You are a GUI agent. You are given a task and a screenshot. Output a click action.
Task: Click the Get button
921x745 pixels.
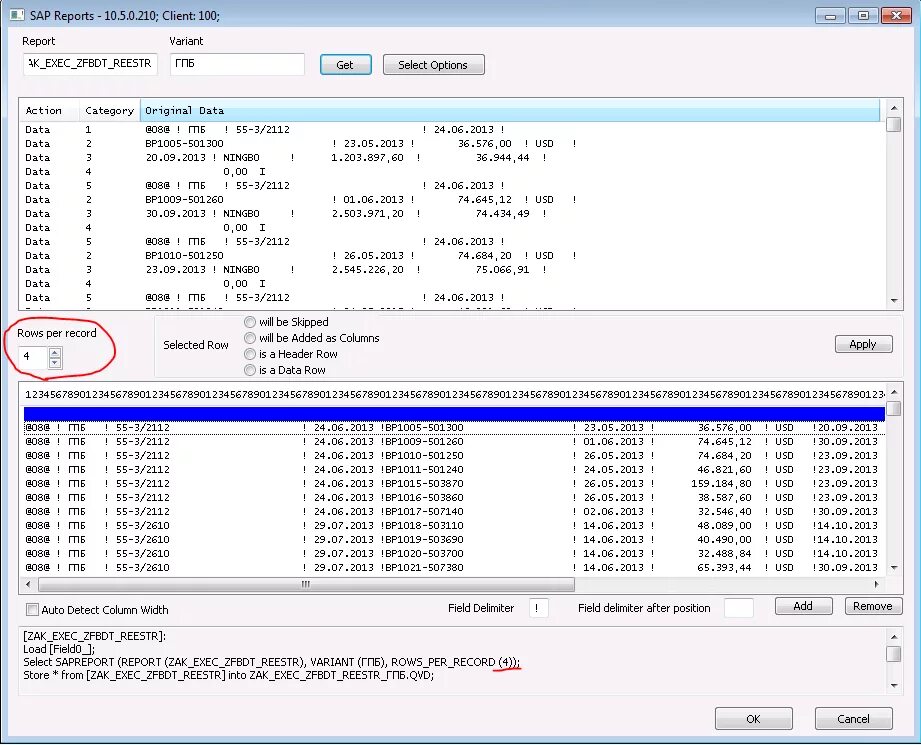tap(345, 64)
